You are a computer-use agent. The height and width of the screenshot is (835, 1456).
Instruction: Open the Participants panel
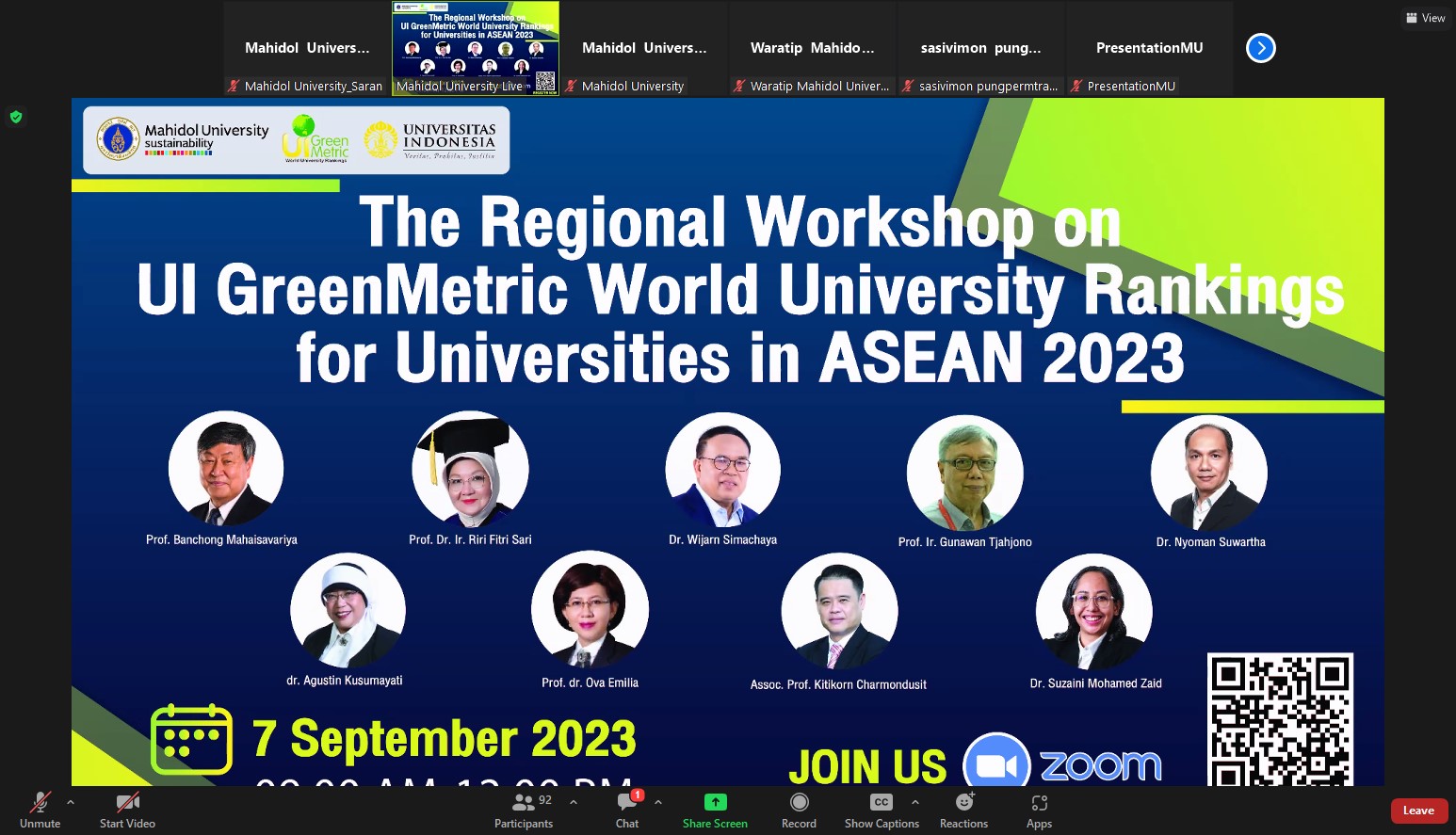[524, 809]
